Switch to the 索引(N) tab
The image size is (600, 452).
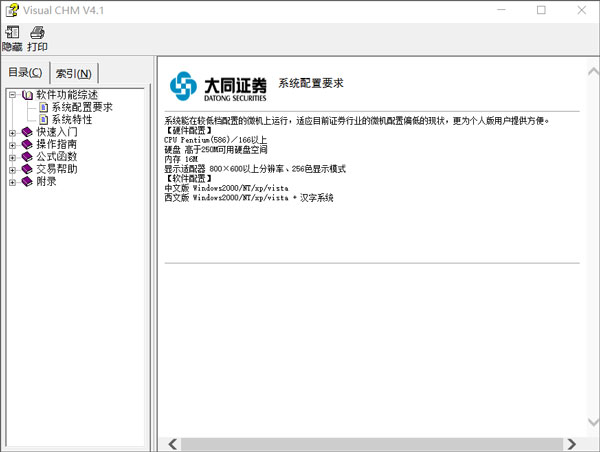tap(73, 73)
